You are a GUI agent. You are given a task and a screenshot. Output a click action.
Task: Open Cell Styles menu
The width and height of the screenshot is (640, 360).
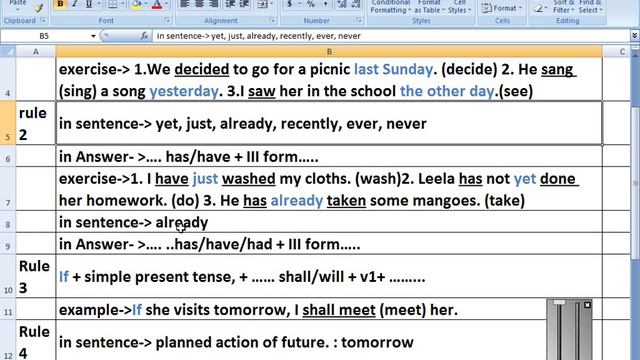[460, 7]
